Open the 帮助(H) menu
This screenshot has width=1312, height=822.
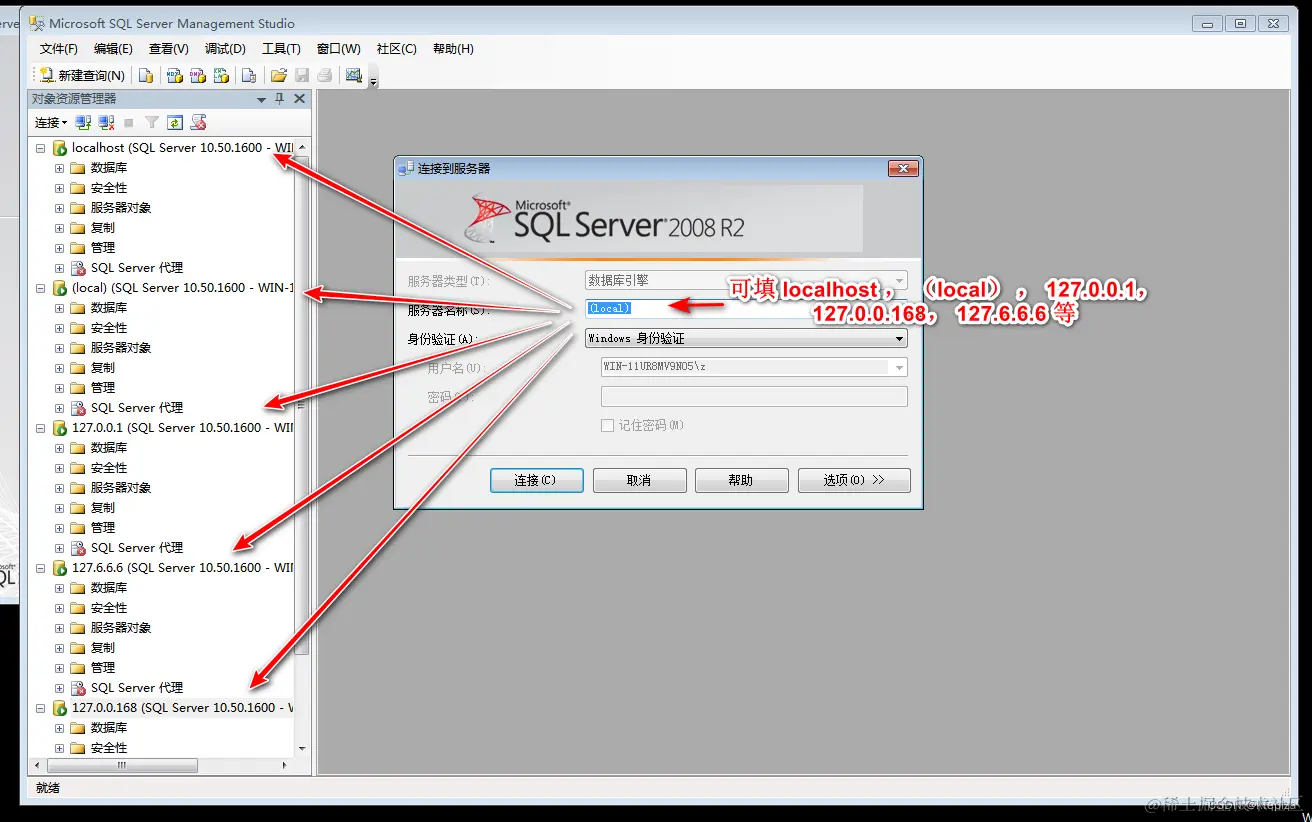coord(453,48)
